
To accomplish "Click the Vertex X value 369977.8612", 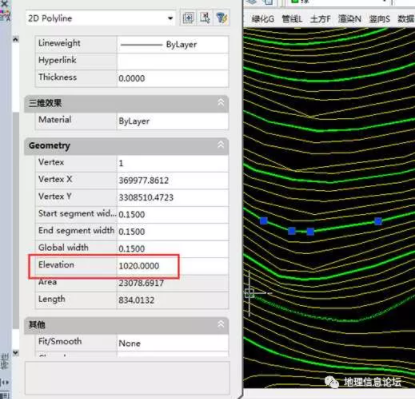I will 173,180.
